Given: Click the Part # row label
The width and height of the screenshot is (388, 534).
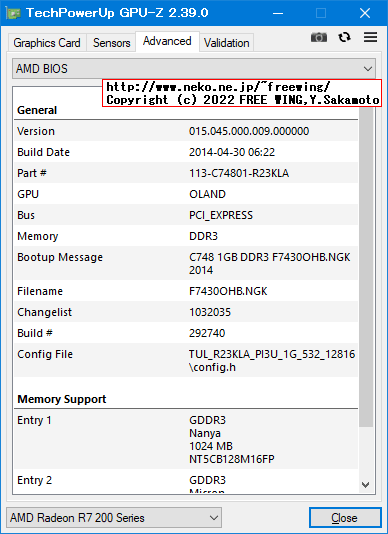Looking at the screenshot, I should pyautogui.click(x=32, y=173).
